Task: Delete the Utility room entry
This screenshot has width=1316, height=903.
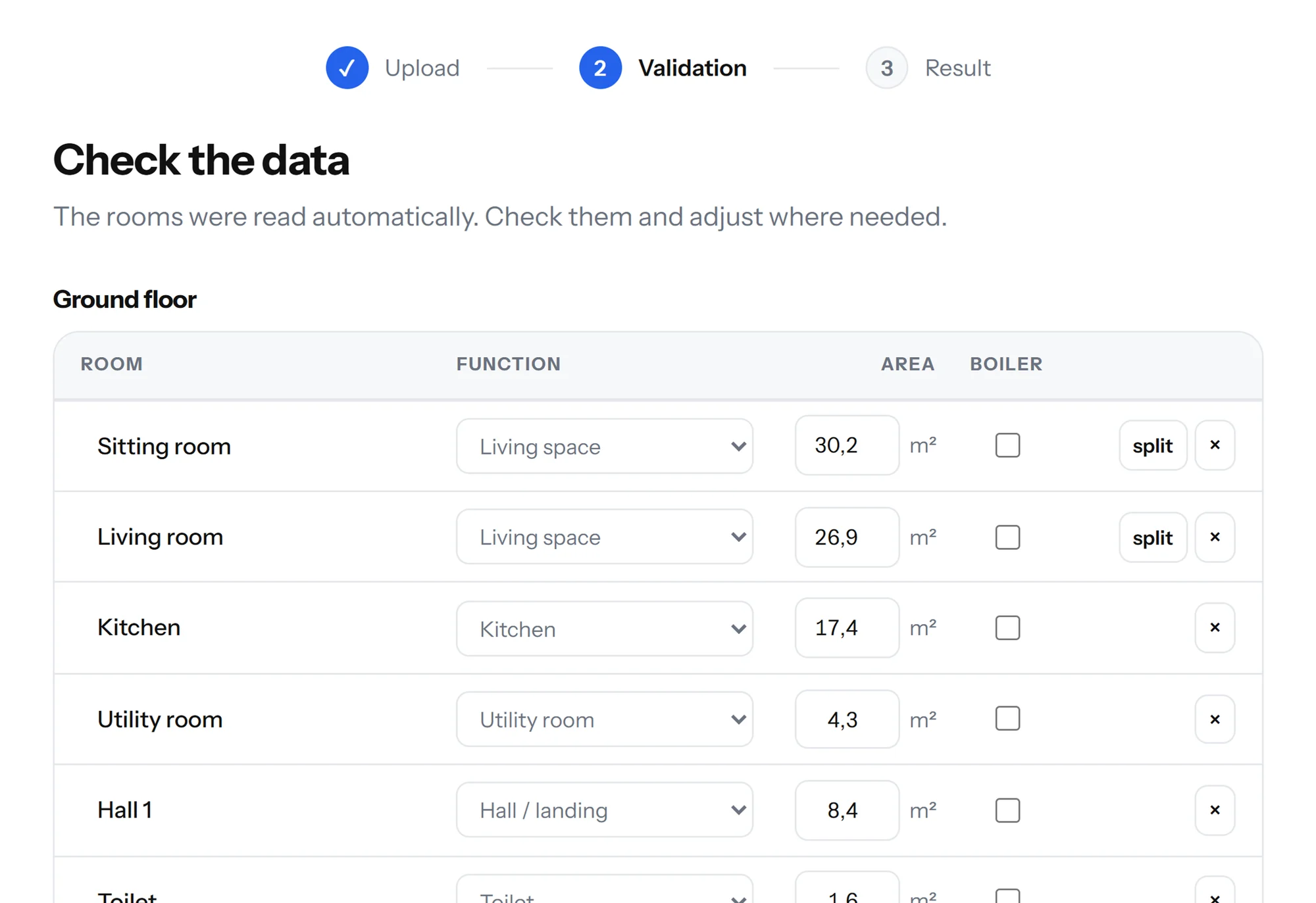Action: click(x=1215, y=720)
